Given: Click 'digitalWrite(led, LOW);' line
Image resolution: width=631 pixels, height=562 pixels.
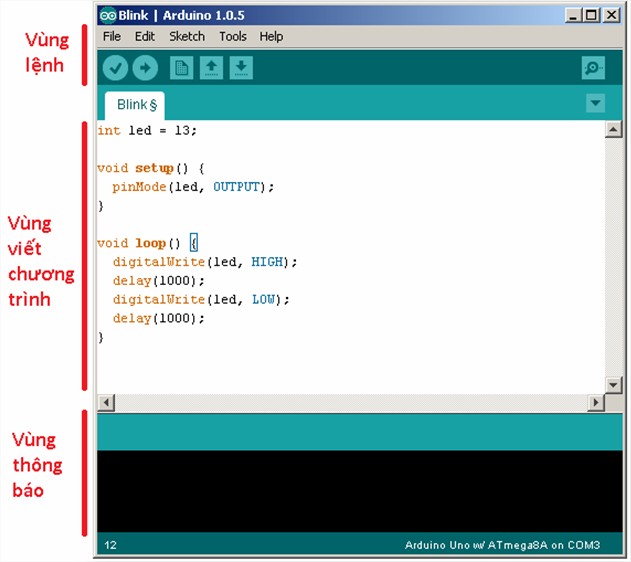Looking at the screenshot, I should click(x=201, y=300).
